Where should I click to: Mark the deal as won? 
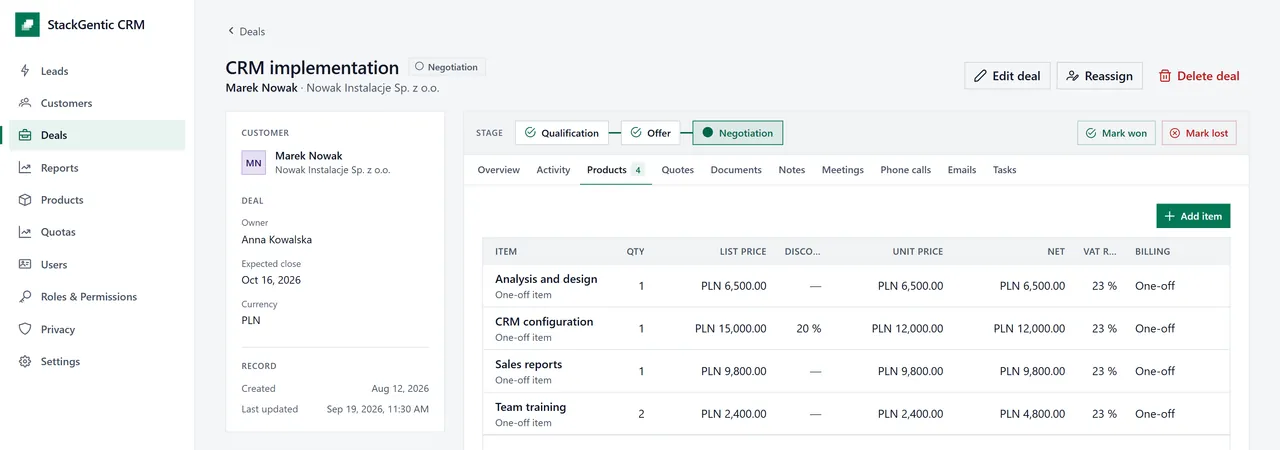pyautogui.click(x=1116, y=133)
